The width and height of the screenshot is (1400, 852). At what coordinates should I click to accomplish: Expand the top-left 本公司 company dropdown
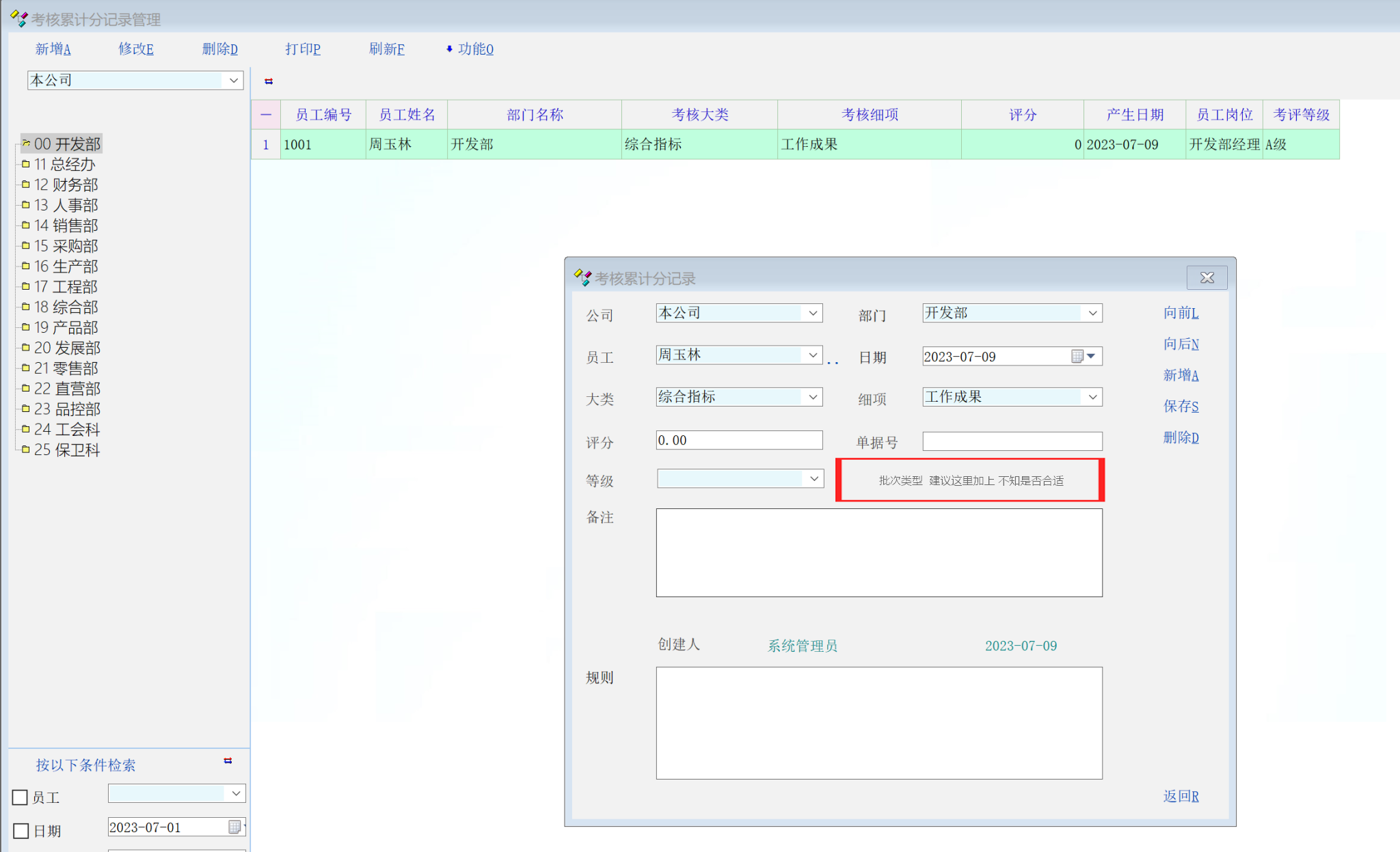(233, 81)
